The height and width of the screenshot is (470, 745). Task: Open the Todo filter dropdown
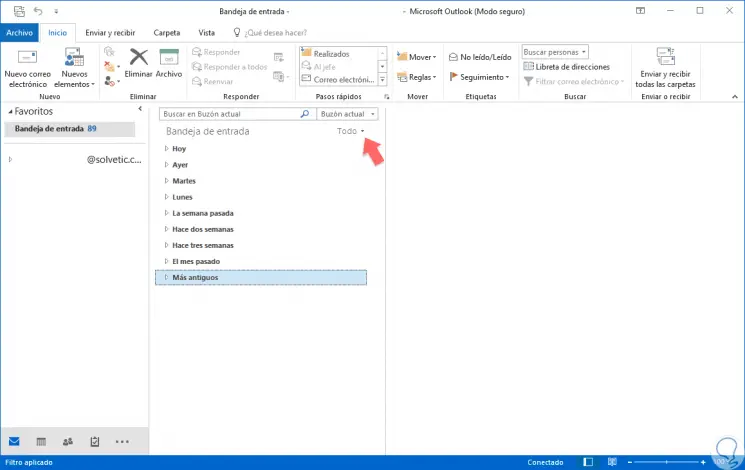coord(351,131)
